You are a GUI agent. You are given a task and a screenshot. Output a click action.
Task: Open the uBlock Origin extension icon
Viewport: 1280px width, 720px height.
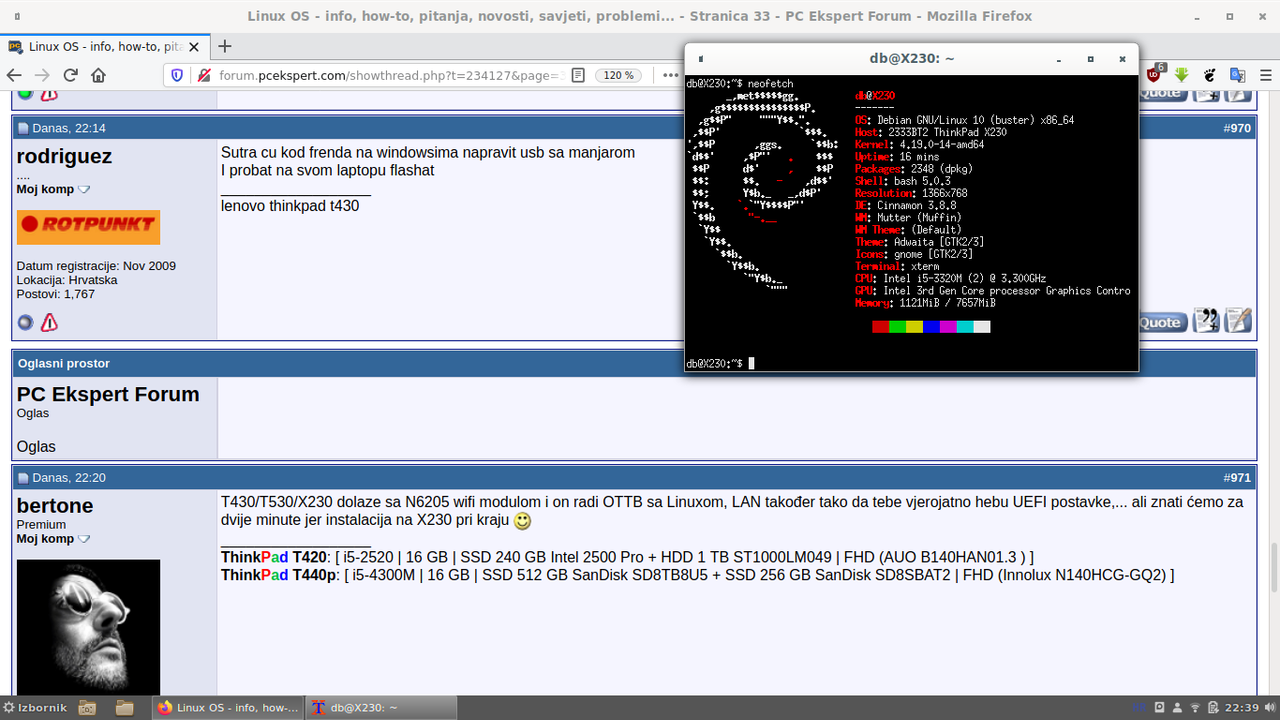pos(1155,75)
